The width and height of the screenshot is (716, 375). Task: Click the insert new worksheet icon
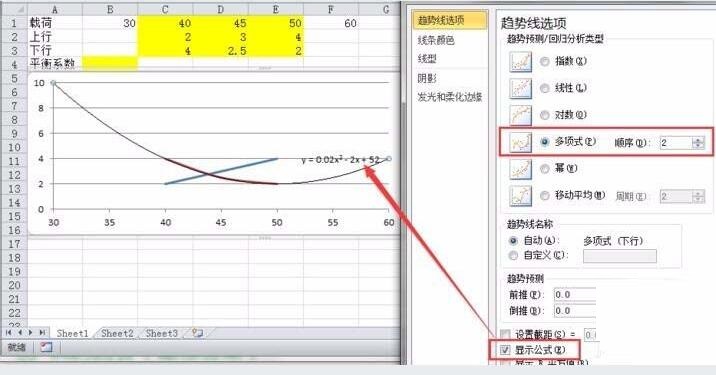point(197,333)
